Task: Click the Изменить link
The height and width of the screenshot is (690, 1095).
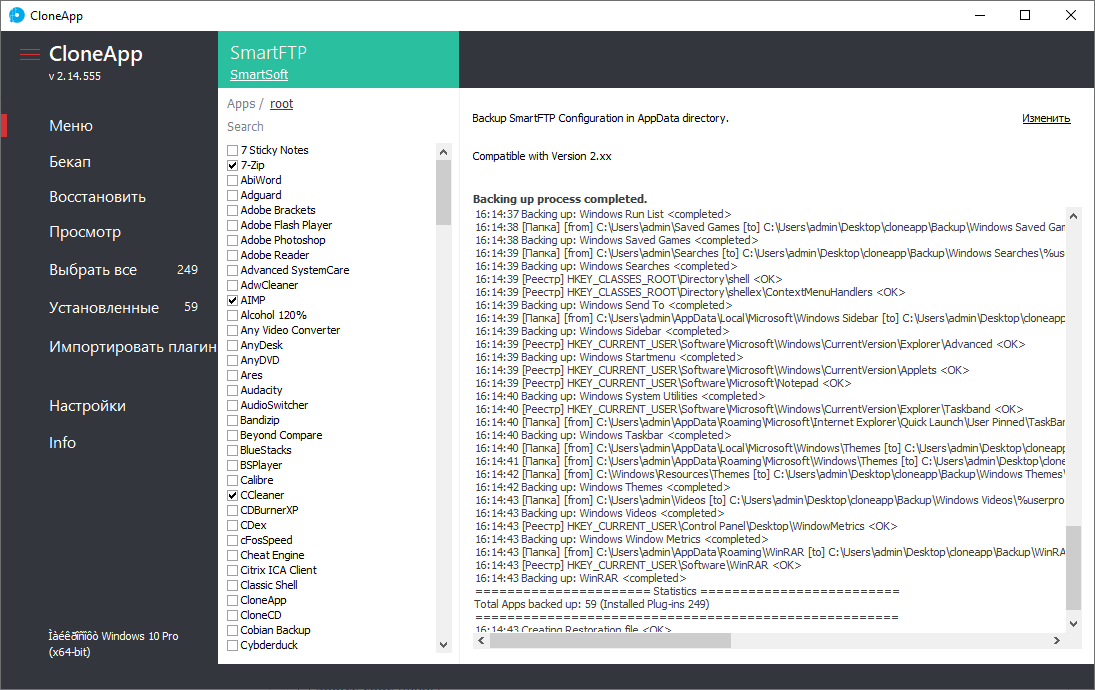Action: tap(1046, 118)
